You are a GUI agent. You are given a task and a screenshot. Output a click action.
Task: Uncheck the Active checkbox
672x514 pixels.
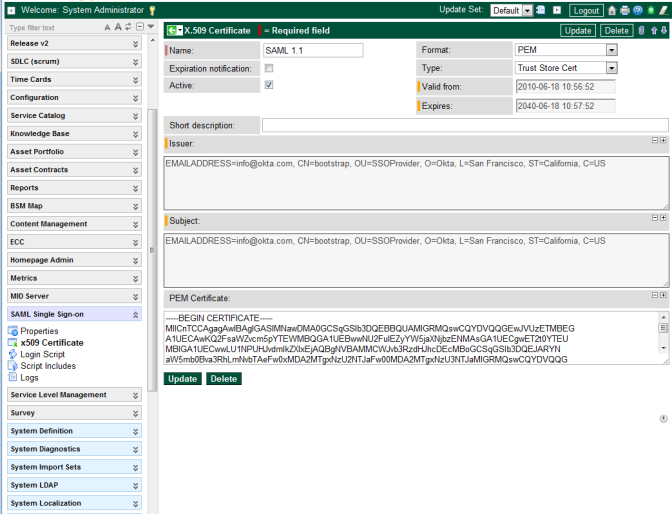click(x=269, y=86)
